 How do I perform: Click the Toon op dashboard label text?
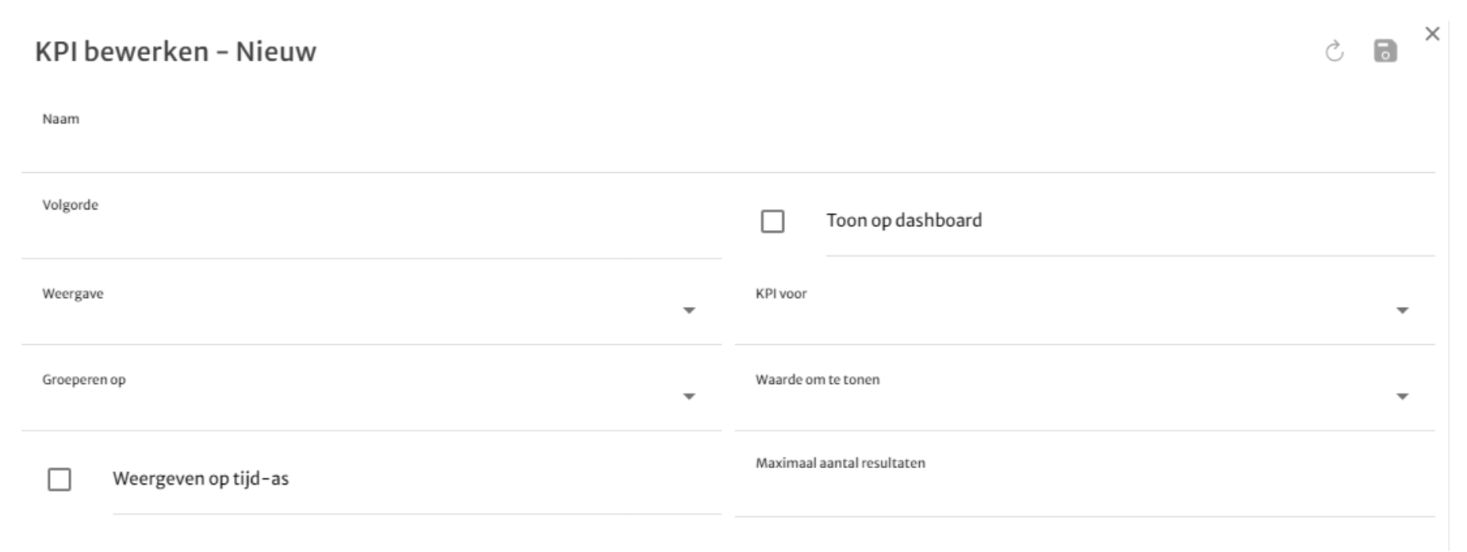click(904, 220)
